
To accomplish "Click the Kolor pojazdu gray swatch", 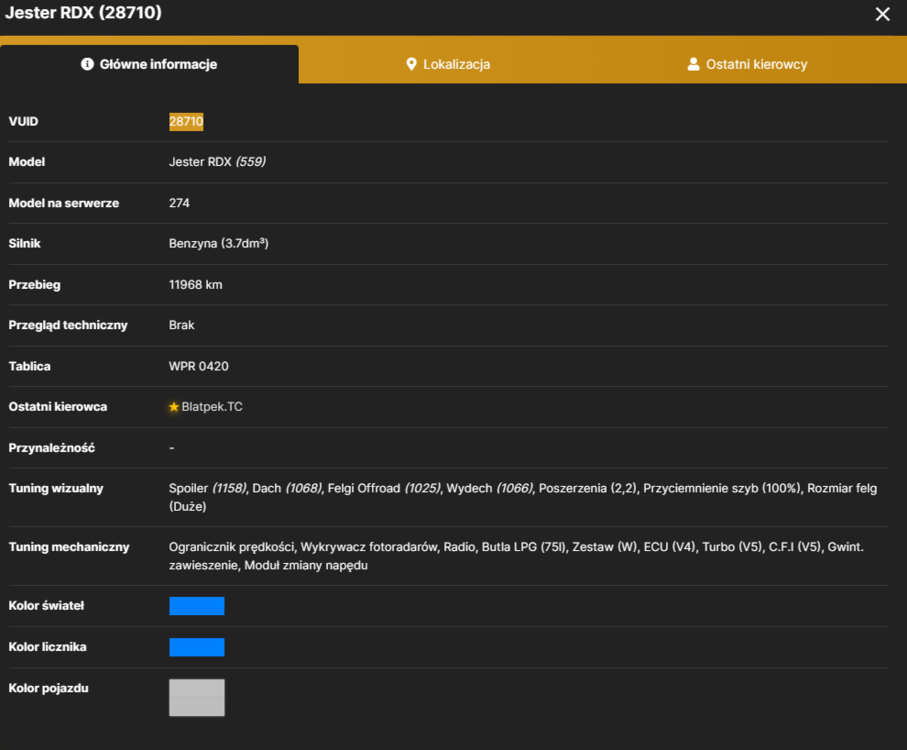I will [197, 697].
